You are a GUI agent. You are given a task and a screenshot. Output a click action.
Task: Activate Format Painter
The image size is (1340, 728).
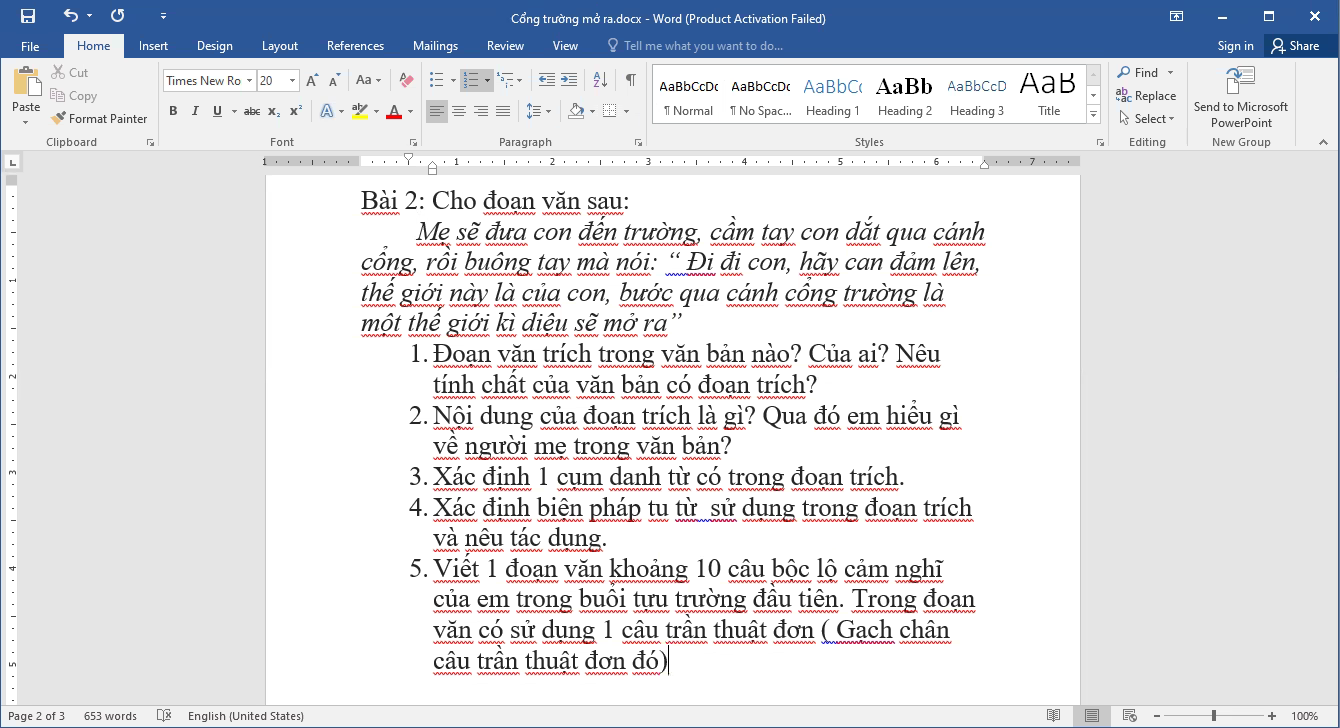pos(99,118)
